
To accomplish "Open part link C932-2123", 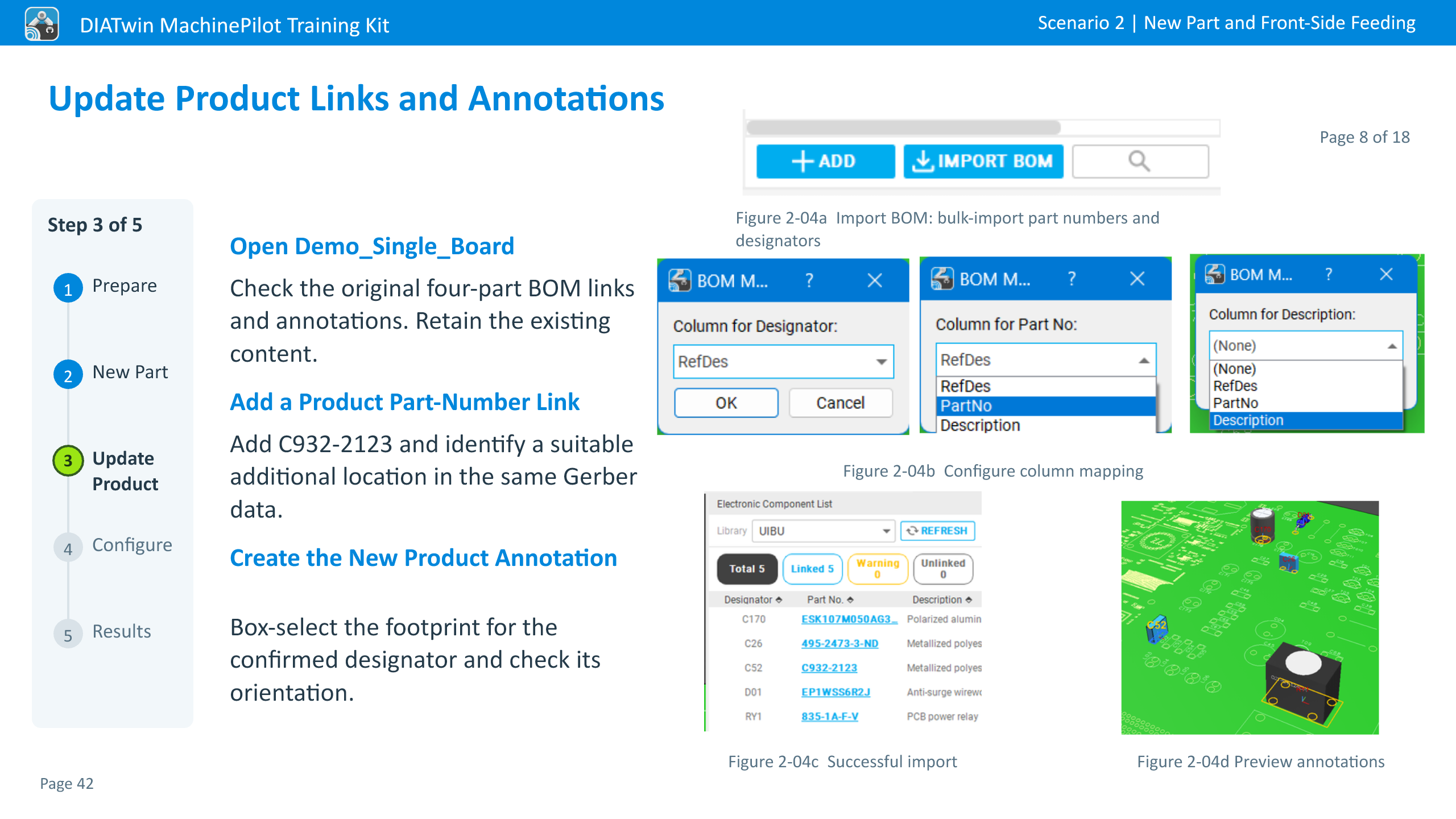I will click(829, 668).
